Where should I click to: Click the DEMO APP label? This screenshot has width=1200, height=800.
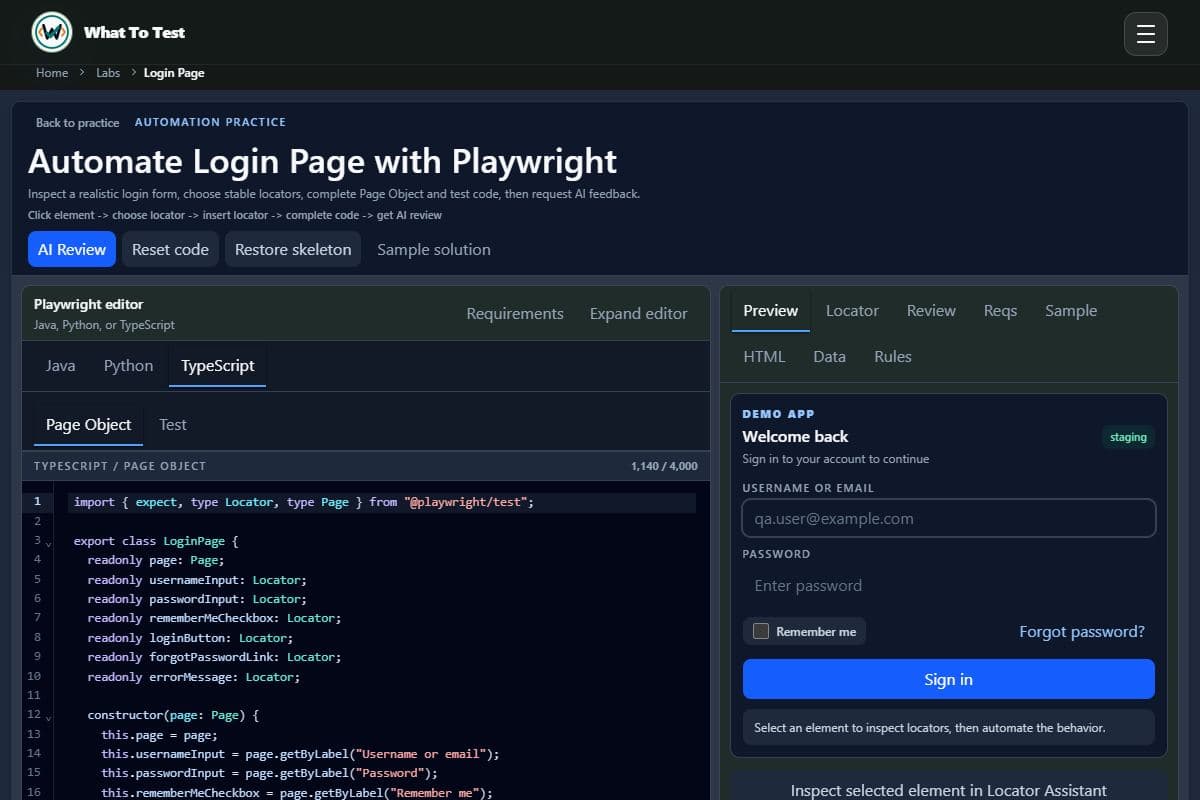click(778, 414)
